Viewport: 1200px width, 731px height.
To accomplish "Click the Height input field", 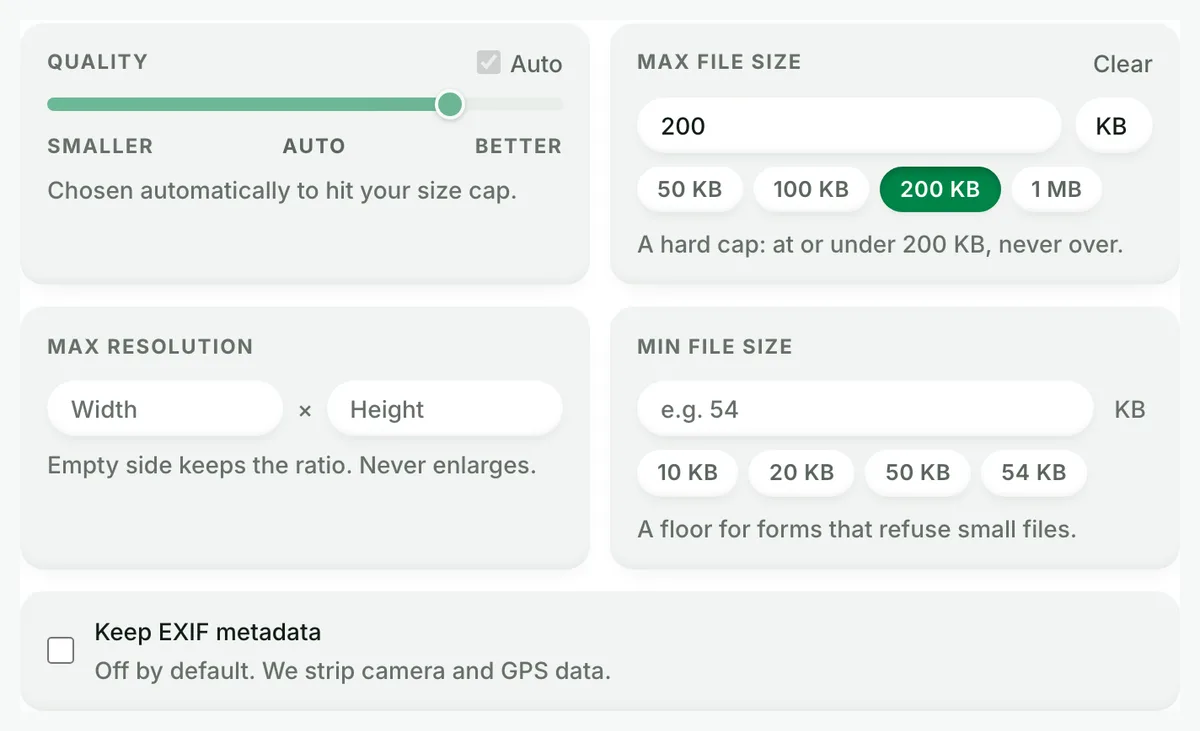I will tap(445, 409).
